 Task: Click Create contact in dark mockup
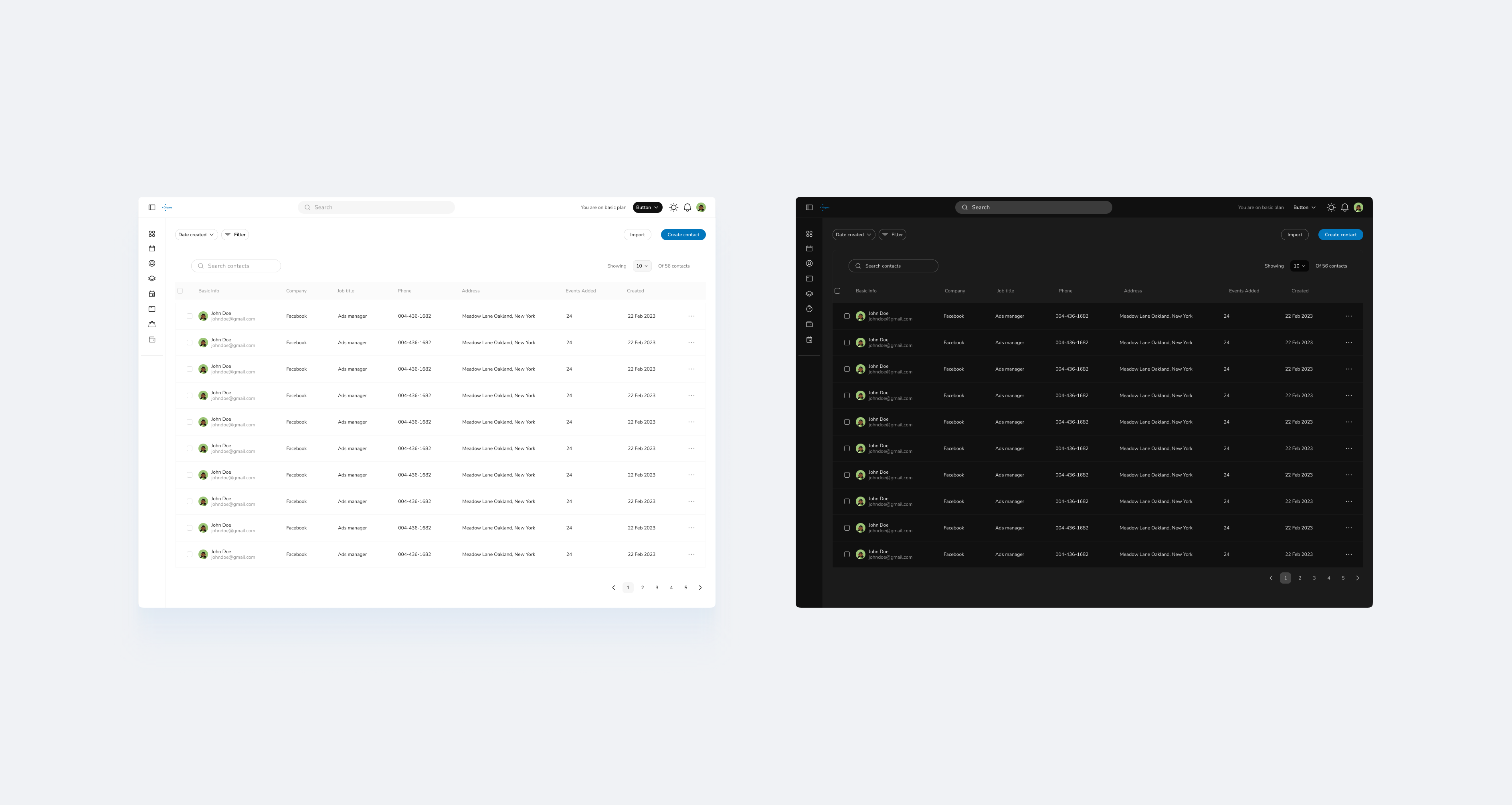click(1340, 234)
